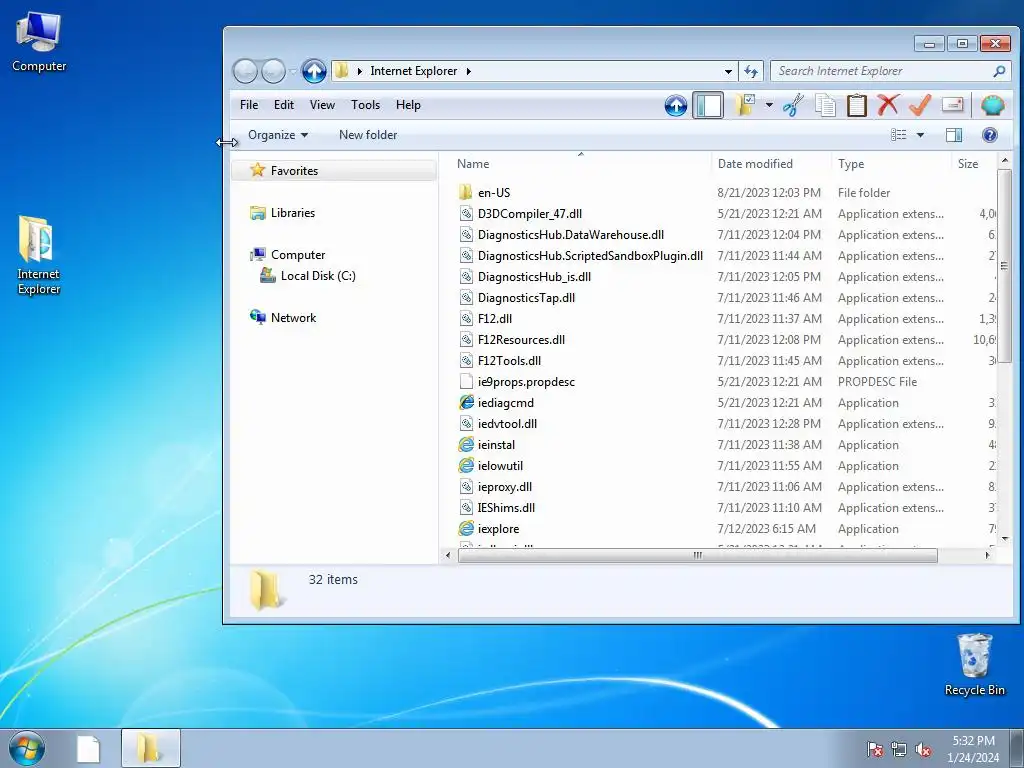1024x768 pixels.
Task: Select Network in the navigation pane
Action: (293, 317)
